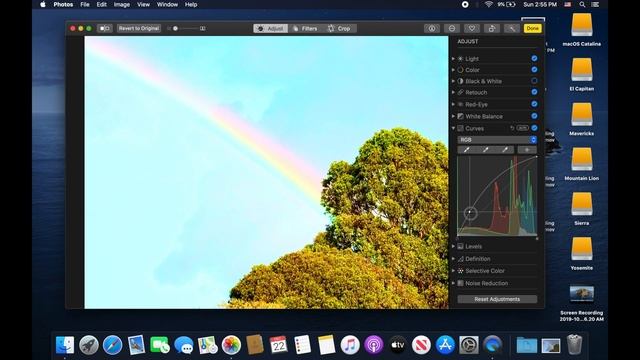Click the Reset Adjustments button

497,299
